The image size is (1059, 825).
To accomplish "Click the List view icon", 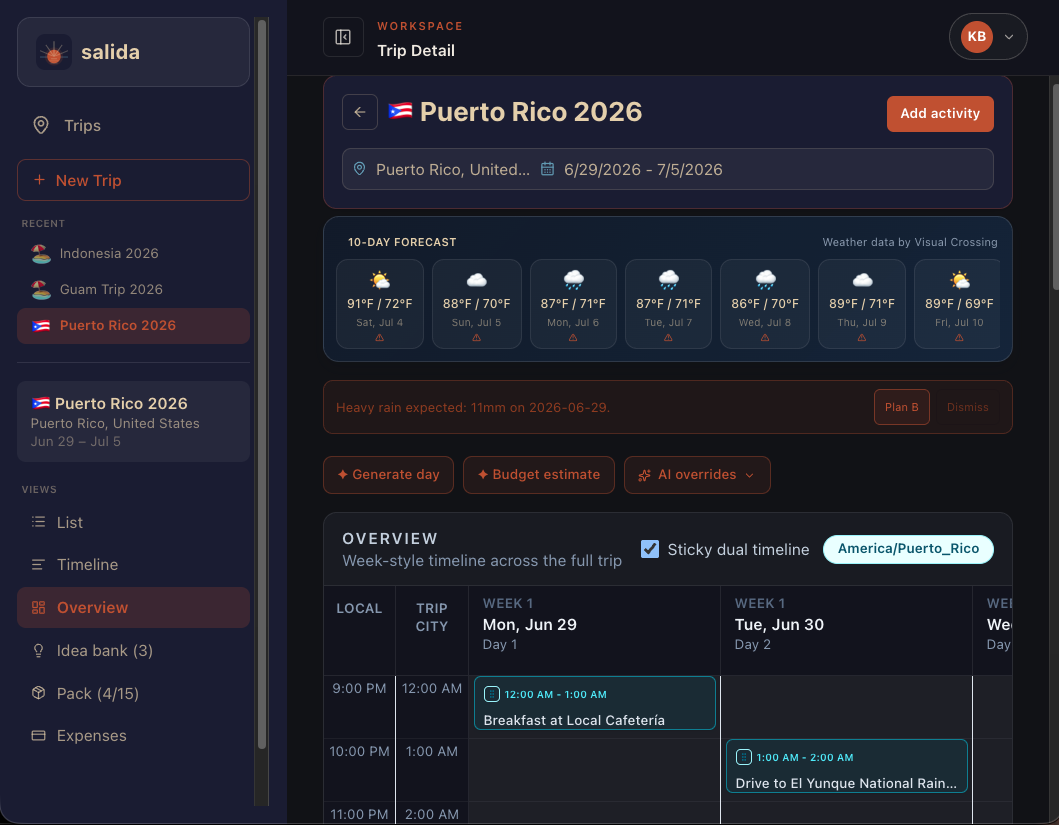I will coord(38,522).
